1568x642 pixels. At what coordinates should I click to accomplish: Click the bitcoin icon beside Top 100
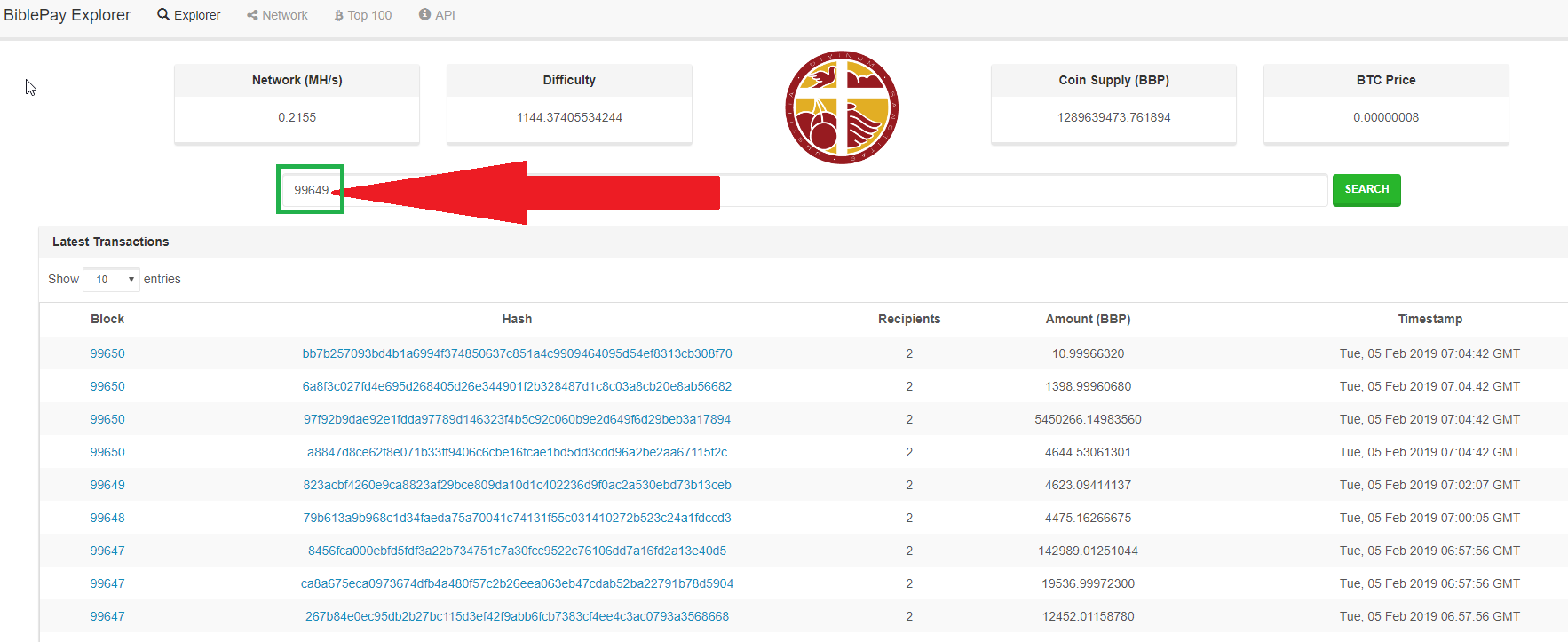338,15
